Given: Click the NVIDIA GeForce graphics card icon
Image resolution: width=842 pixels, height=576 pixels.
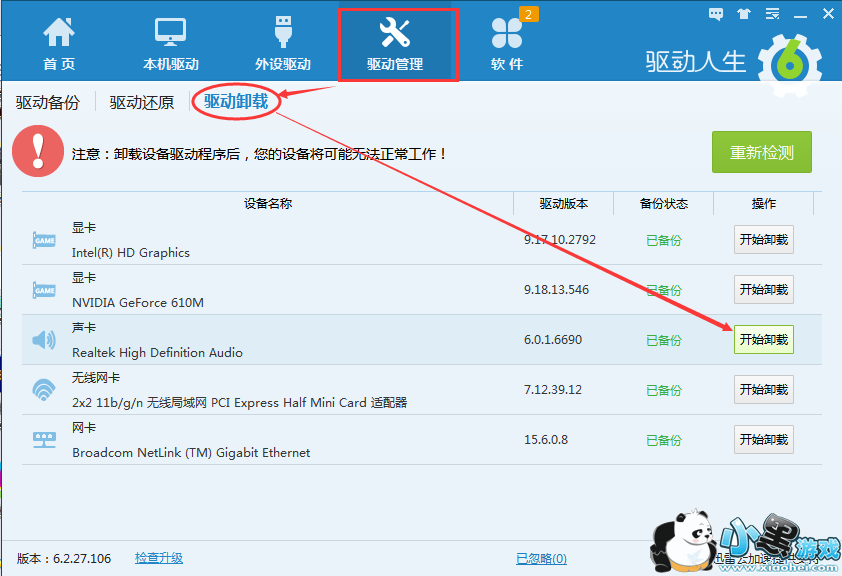Looking at the screenshot, I should point(44,290).
